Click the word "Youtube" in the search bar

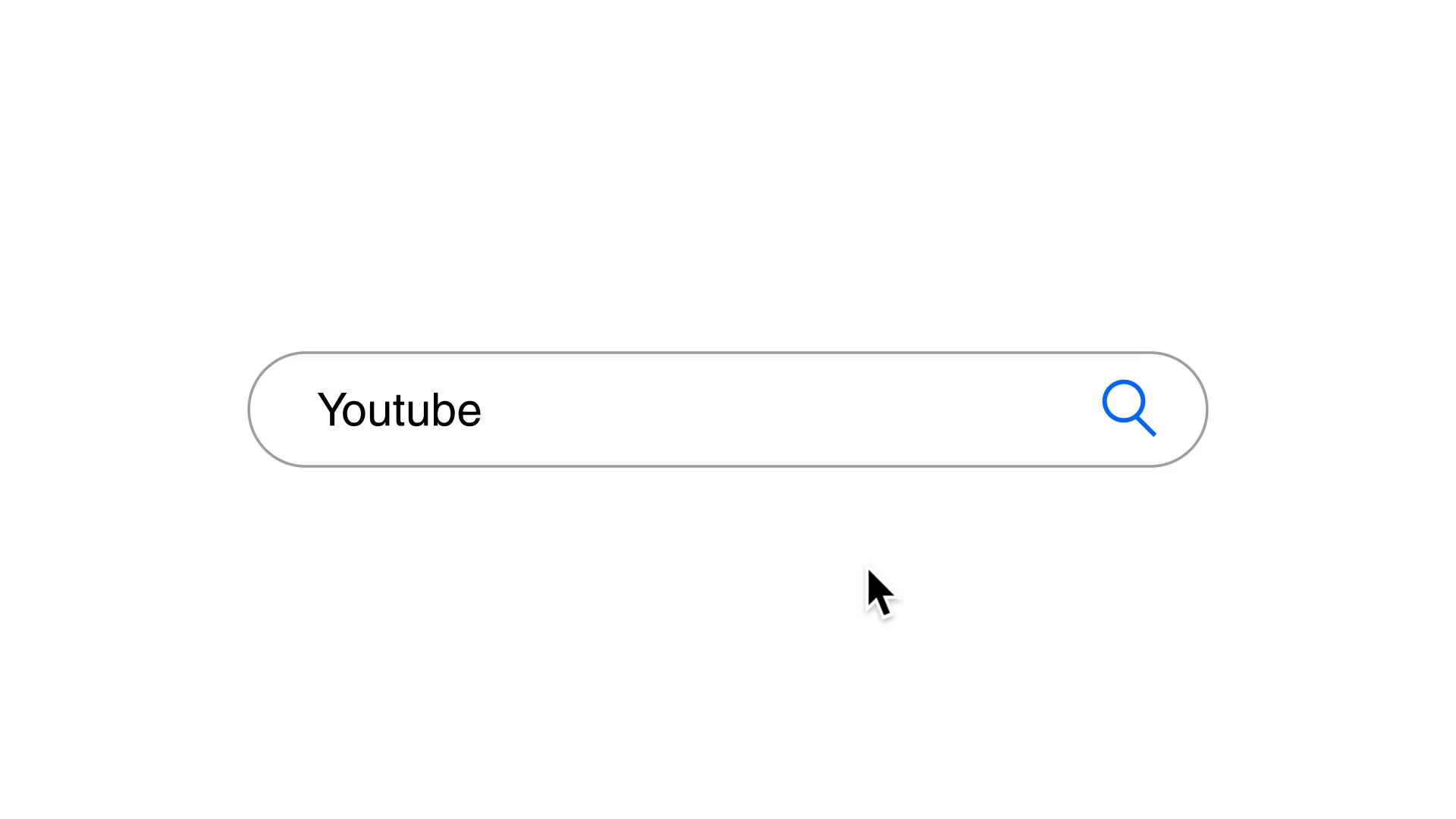[x=399, y=410]
